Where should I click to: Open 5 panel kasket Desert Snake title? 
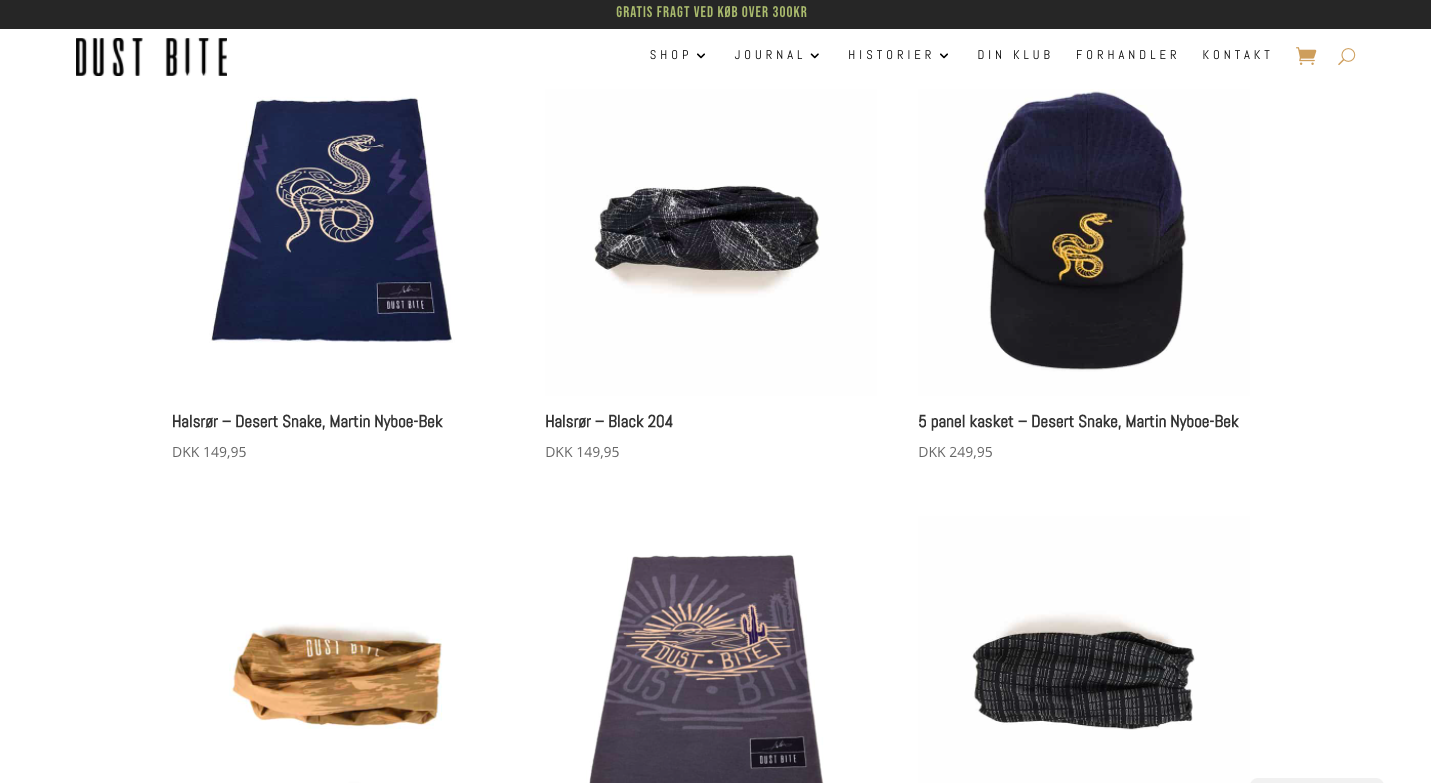[1078, 421]
